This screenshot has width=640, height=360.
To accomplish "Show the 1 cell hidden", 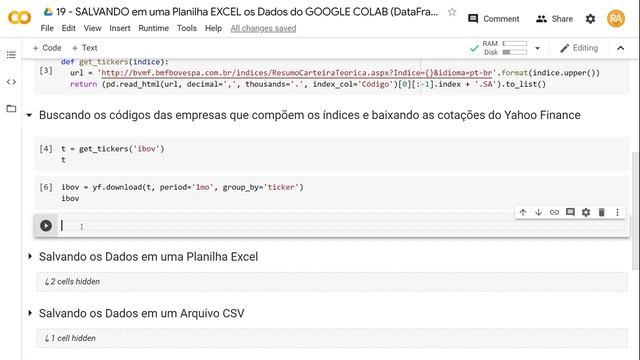I will [x=70, y=338].
